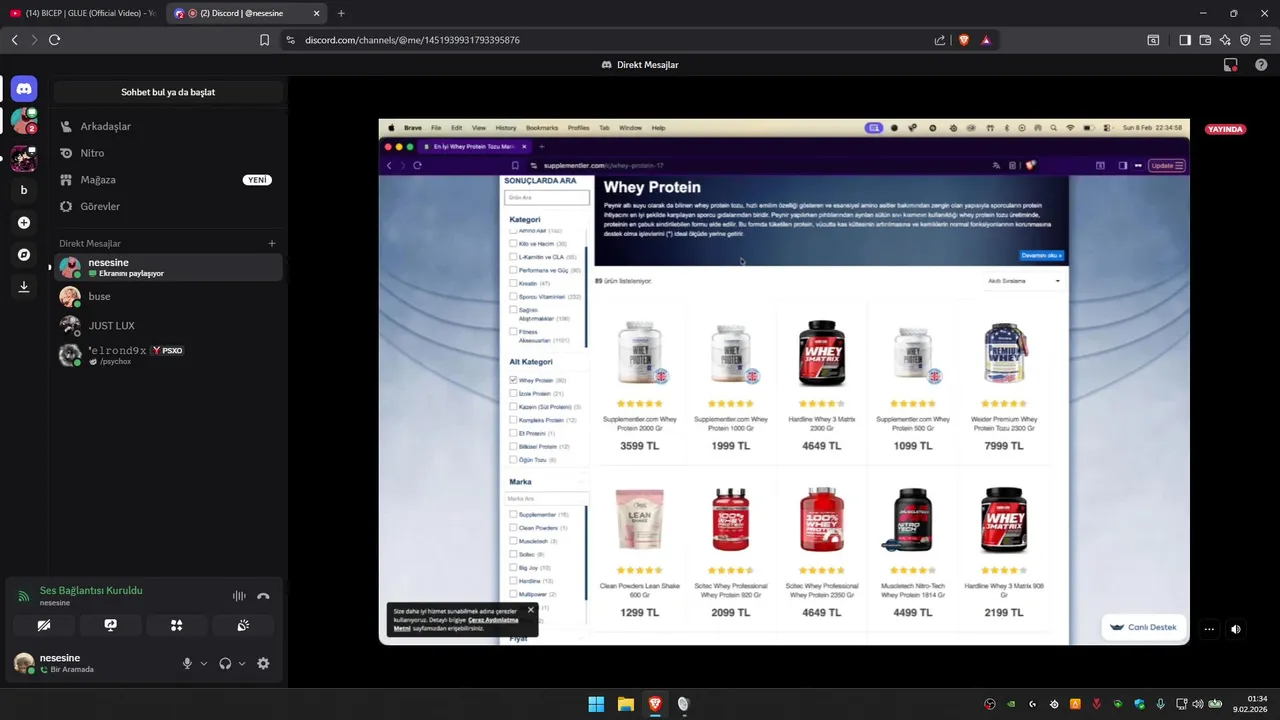Open Discord help question mark icon
Screen dimensions: 1280x720
tap(1261, 64)
